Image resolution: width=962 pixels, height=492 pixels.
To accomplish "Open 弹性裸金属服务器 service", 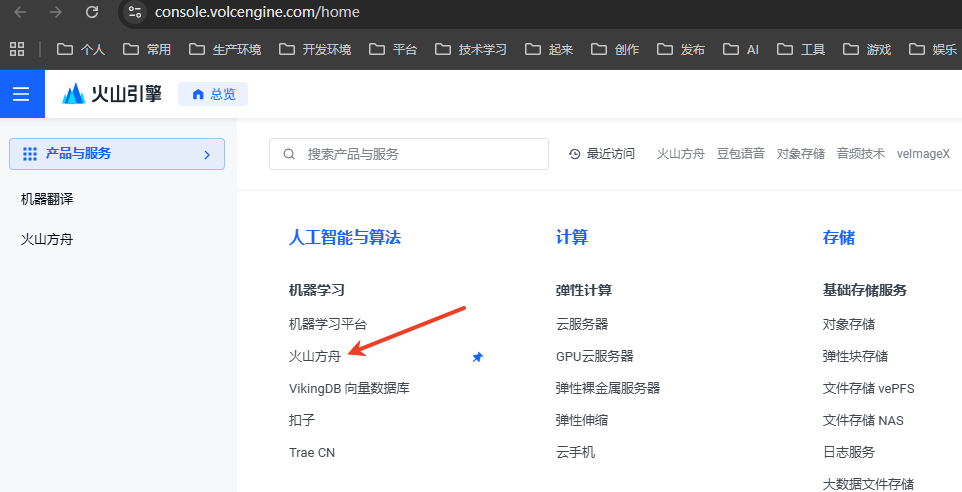I will pos(608,388).
